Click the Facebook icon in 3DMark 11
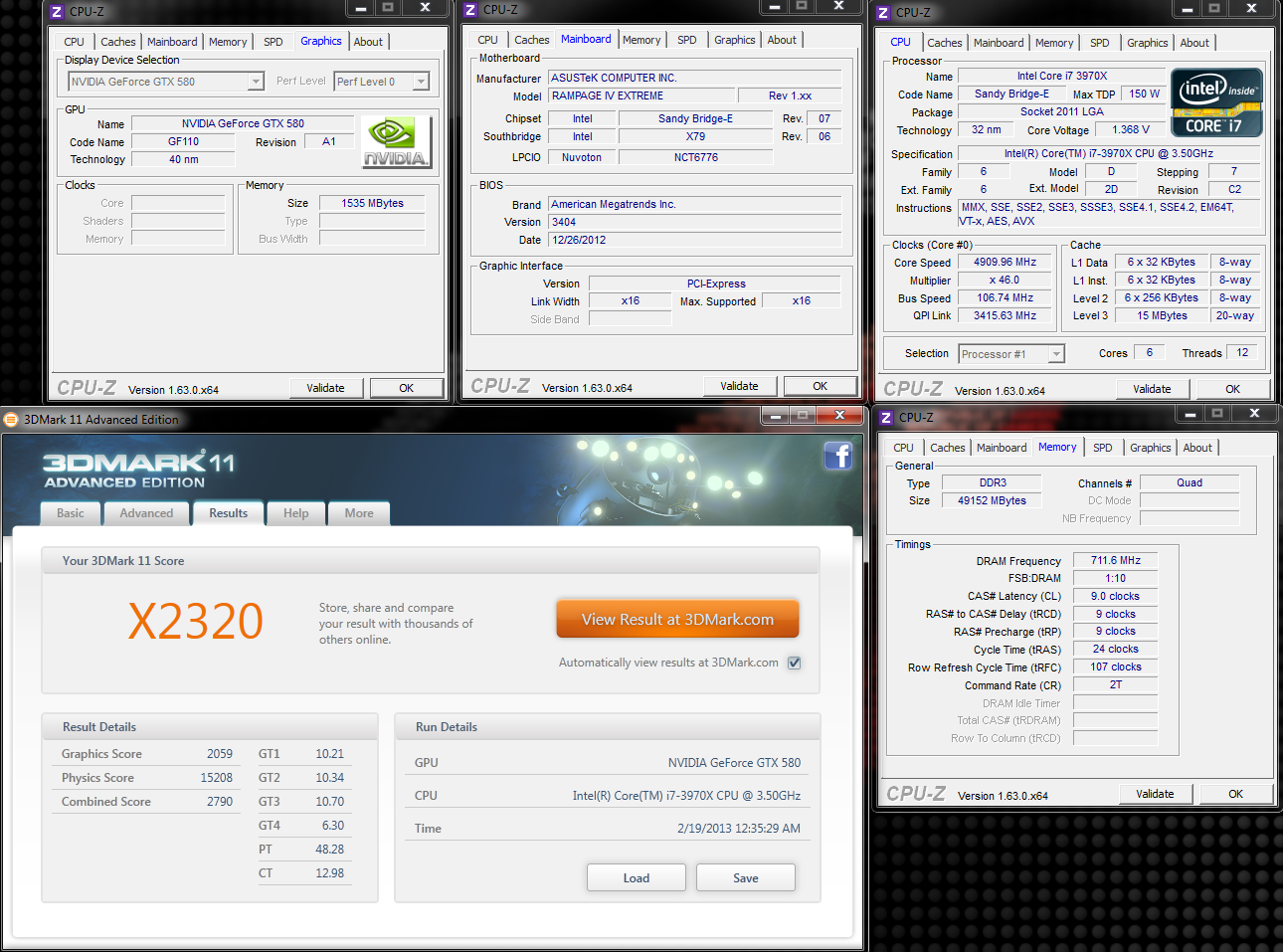Image resolution: width=1283 pixels, height=952 pixels. [837, 456]
